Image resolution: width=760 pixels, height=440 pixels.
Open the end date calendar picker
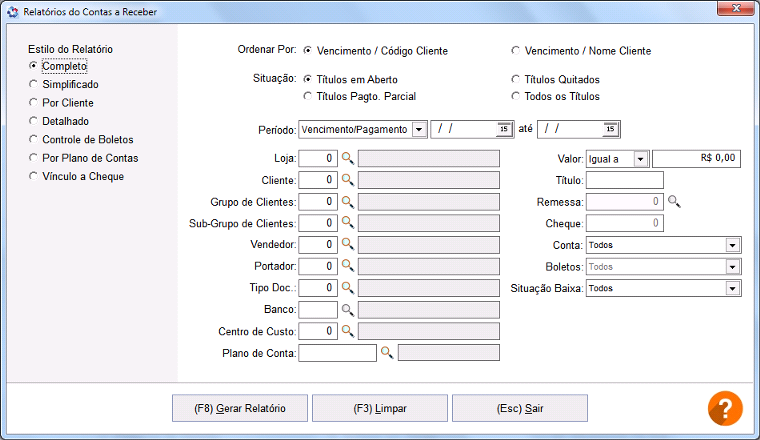coord(610,129)
